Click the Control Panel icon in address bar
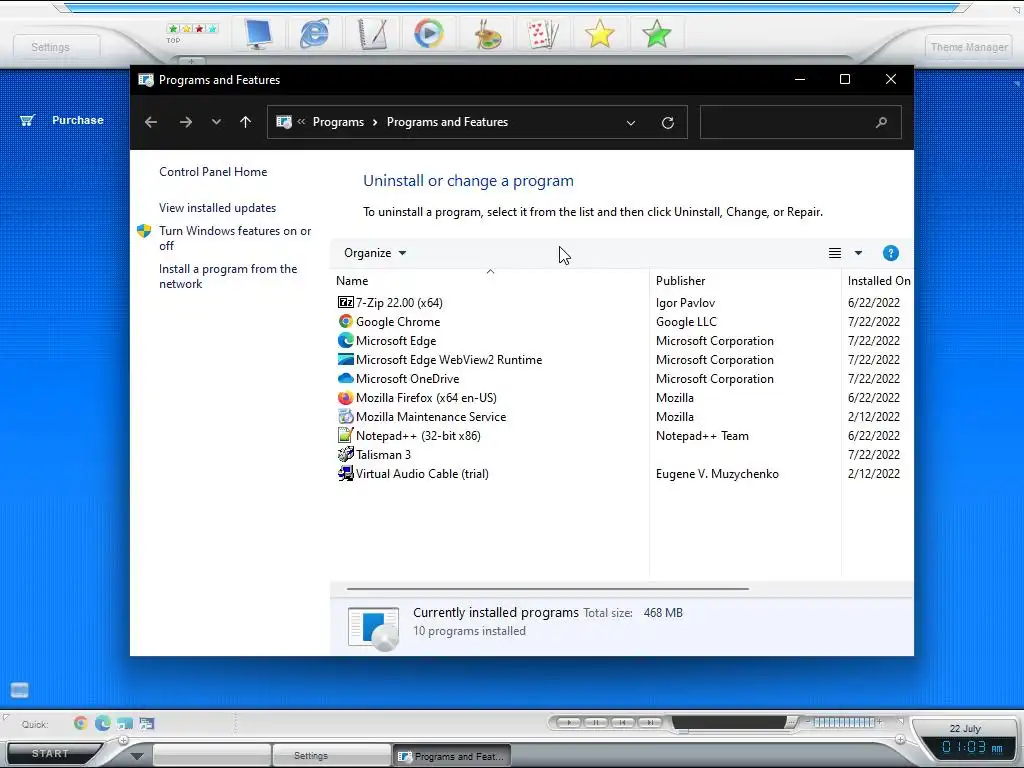This screenshot has height=768, width=1024. pyautogui.click(x=284, y=122)
